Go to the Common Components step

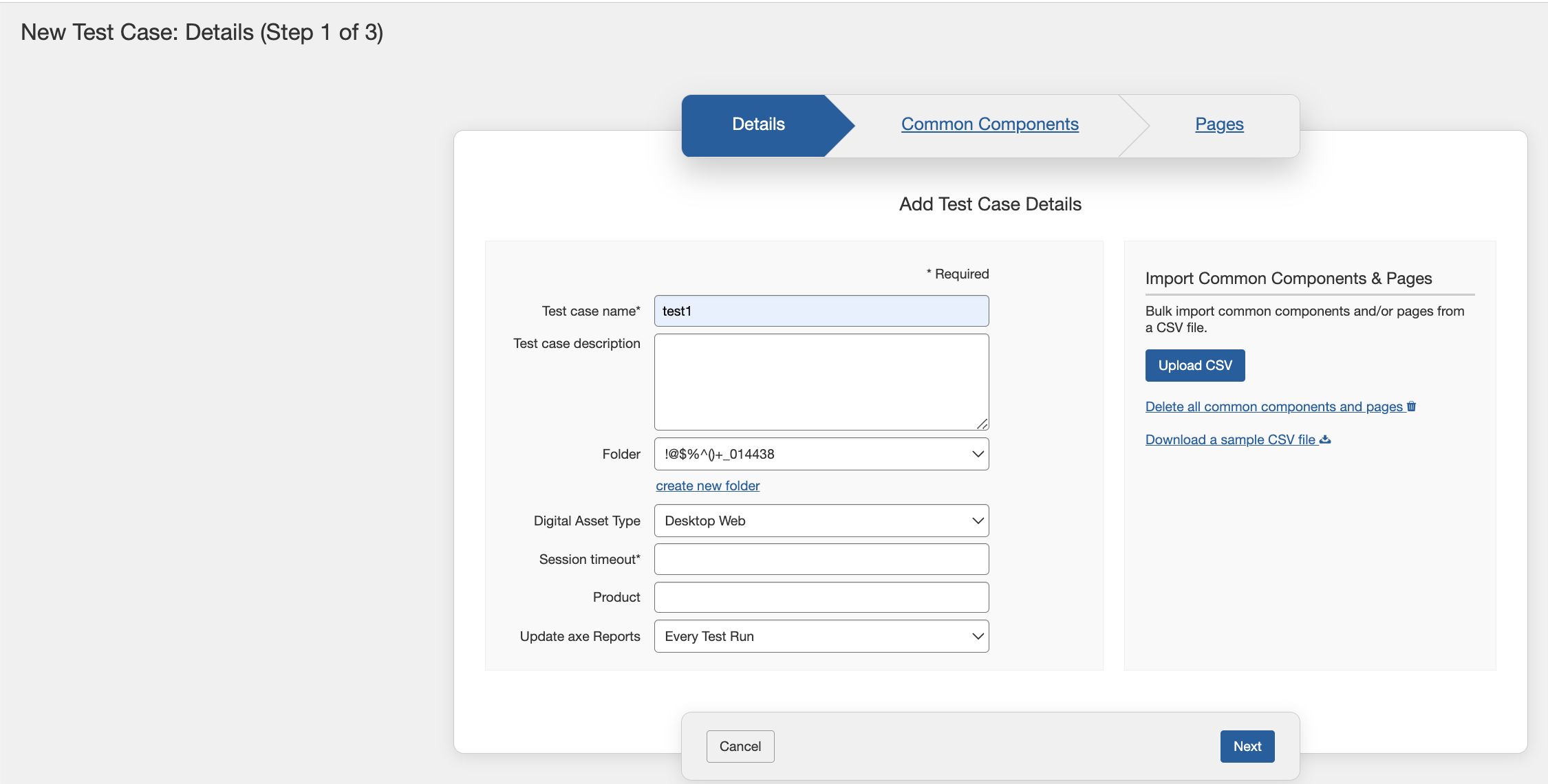989,124
